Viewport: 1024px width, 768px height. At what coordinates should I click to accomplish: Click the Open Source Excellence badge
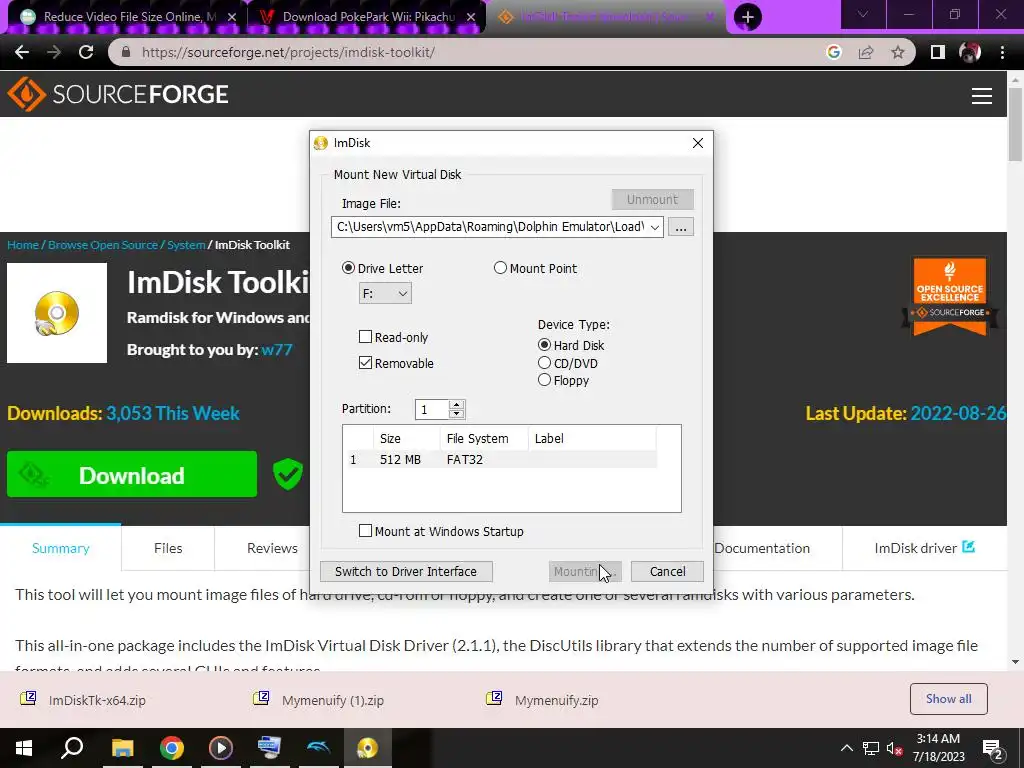point(950,297)
